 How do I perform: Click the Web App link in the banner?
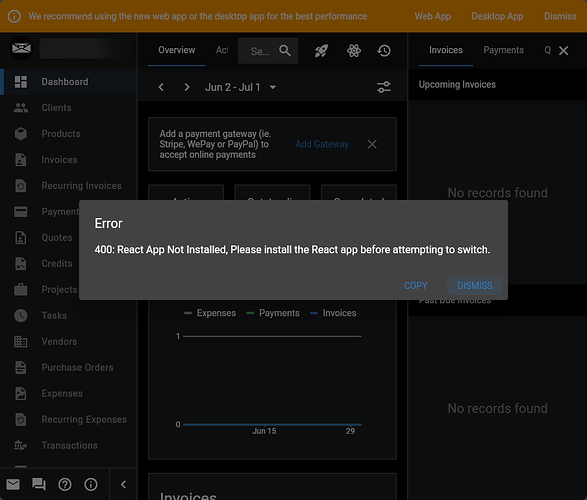coord(432,16)
